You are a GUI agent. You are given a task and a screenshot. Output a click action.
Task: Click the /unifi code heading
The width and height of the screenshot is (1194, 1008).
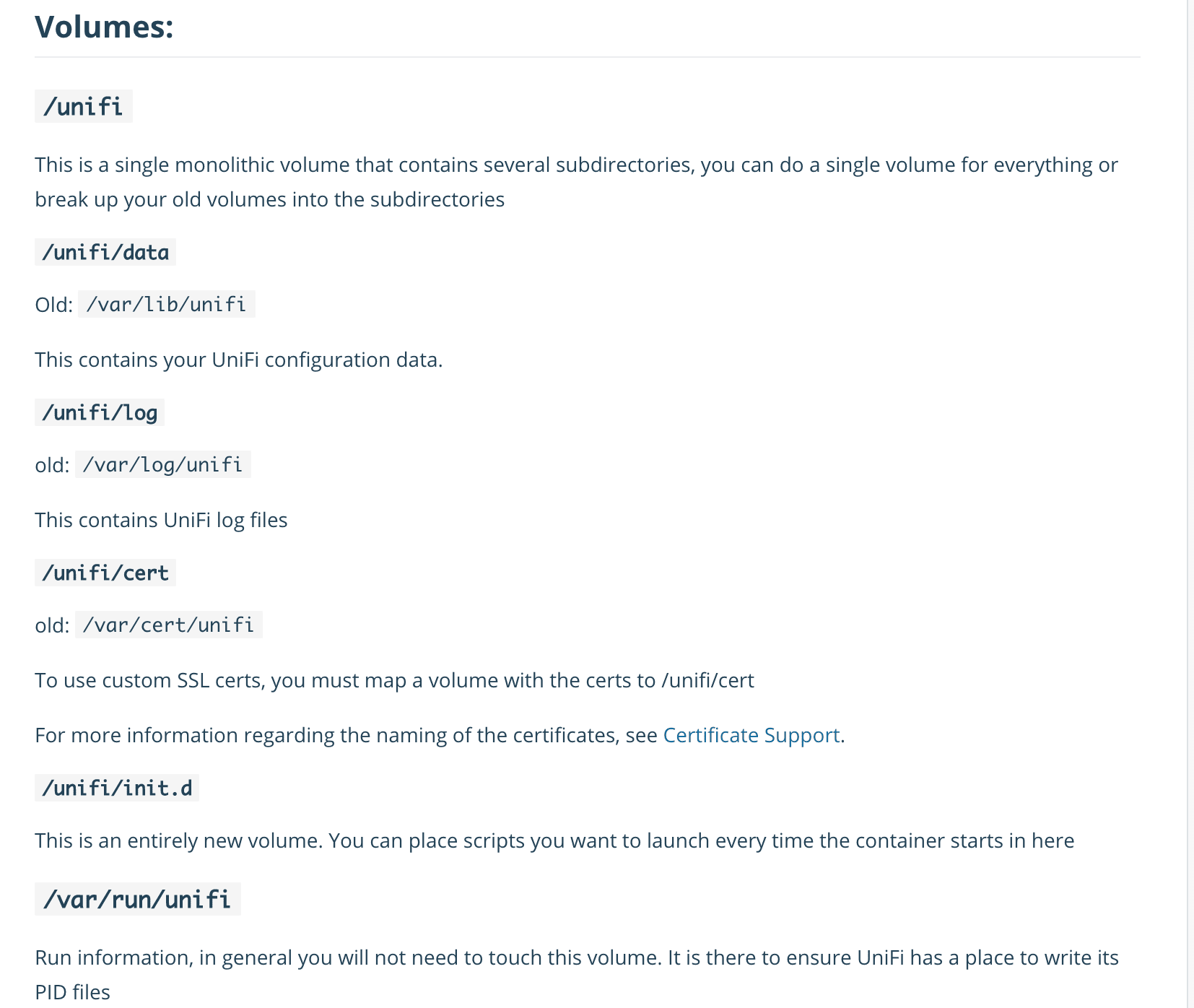(84, 106)
